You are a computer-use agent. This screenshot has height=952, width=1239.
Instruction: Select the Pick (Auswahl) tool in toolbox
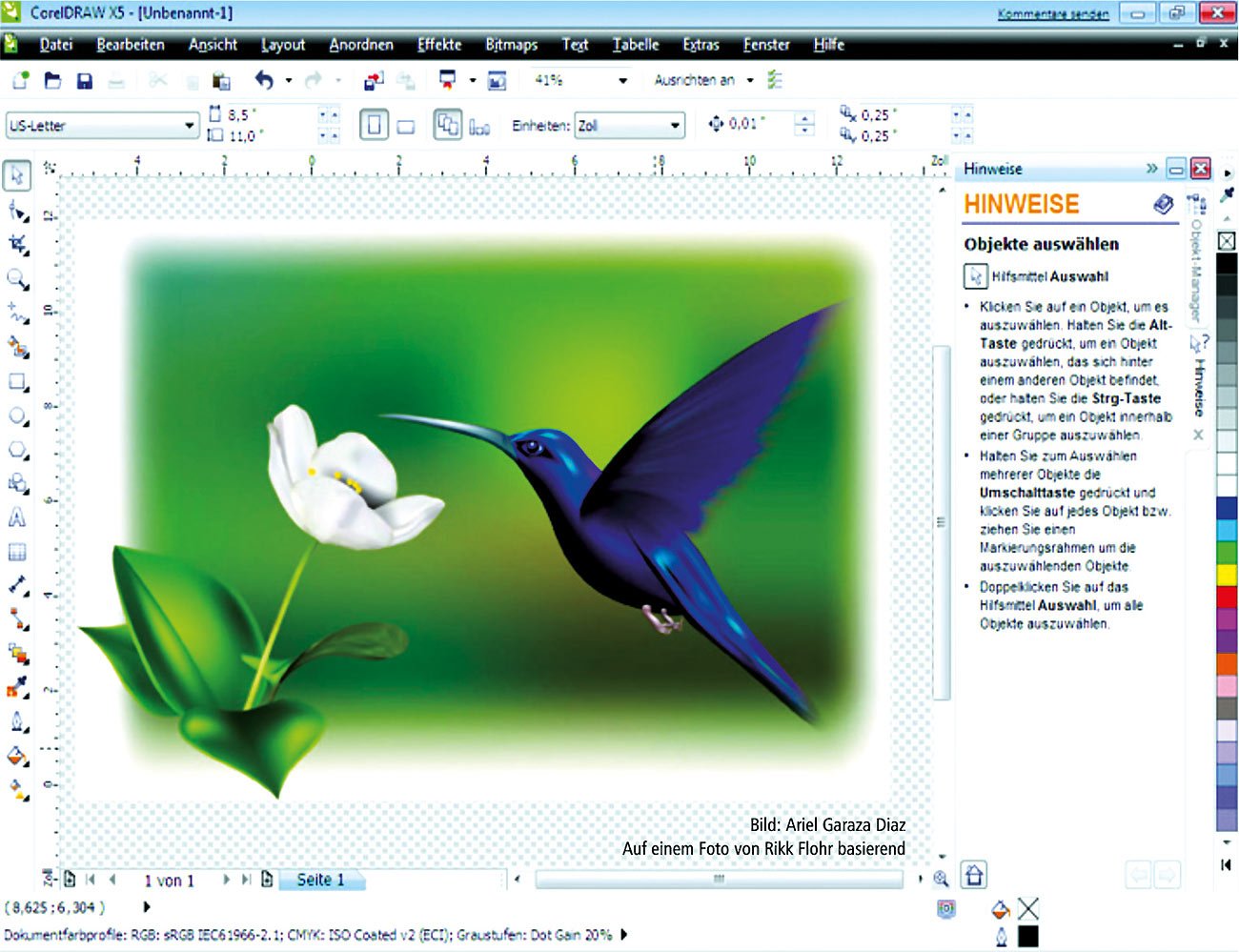tap(17, 175)
